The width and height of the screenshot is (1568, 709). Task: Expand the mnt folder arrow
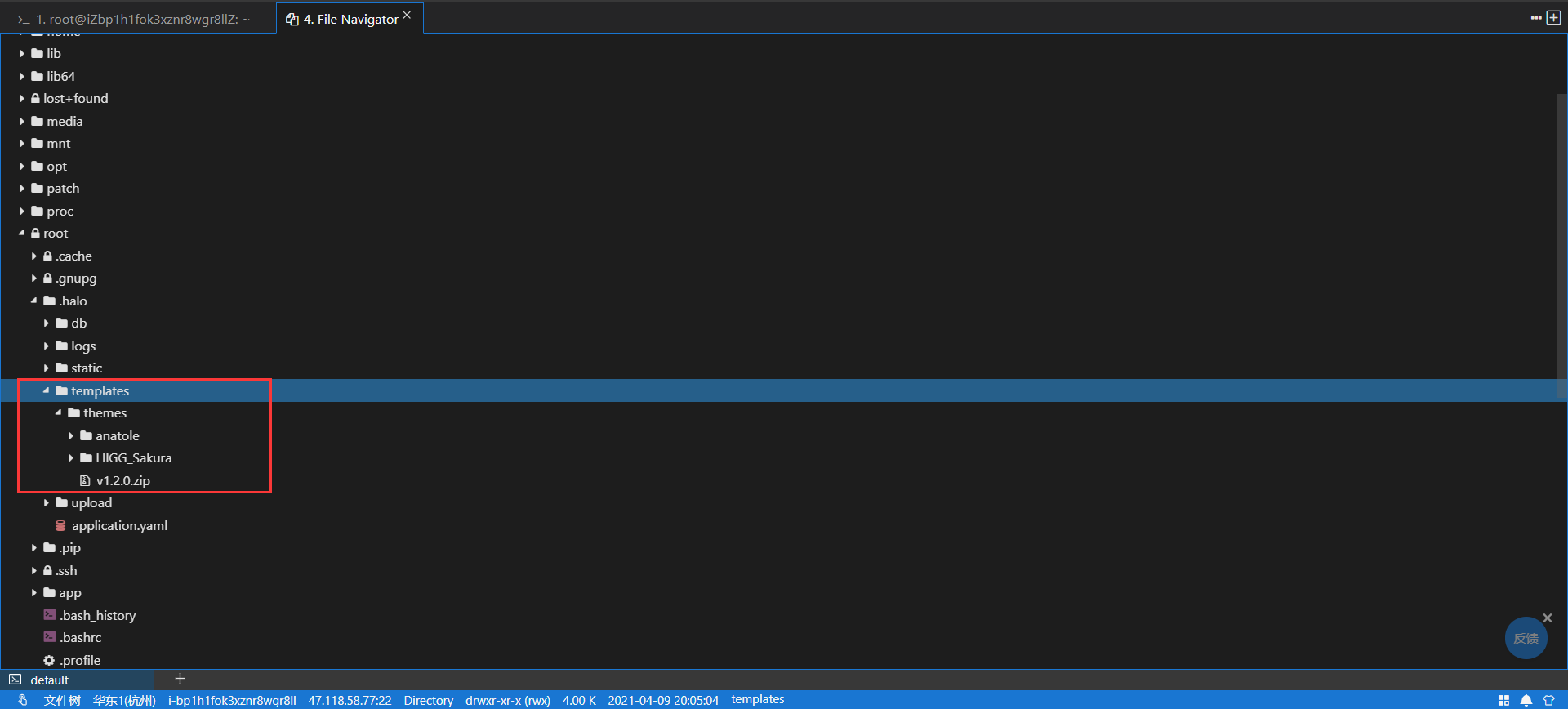(x=21, y=143)
